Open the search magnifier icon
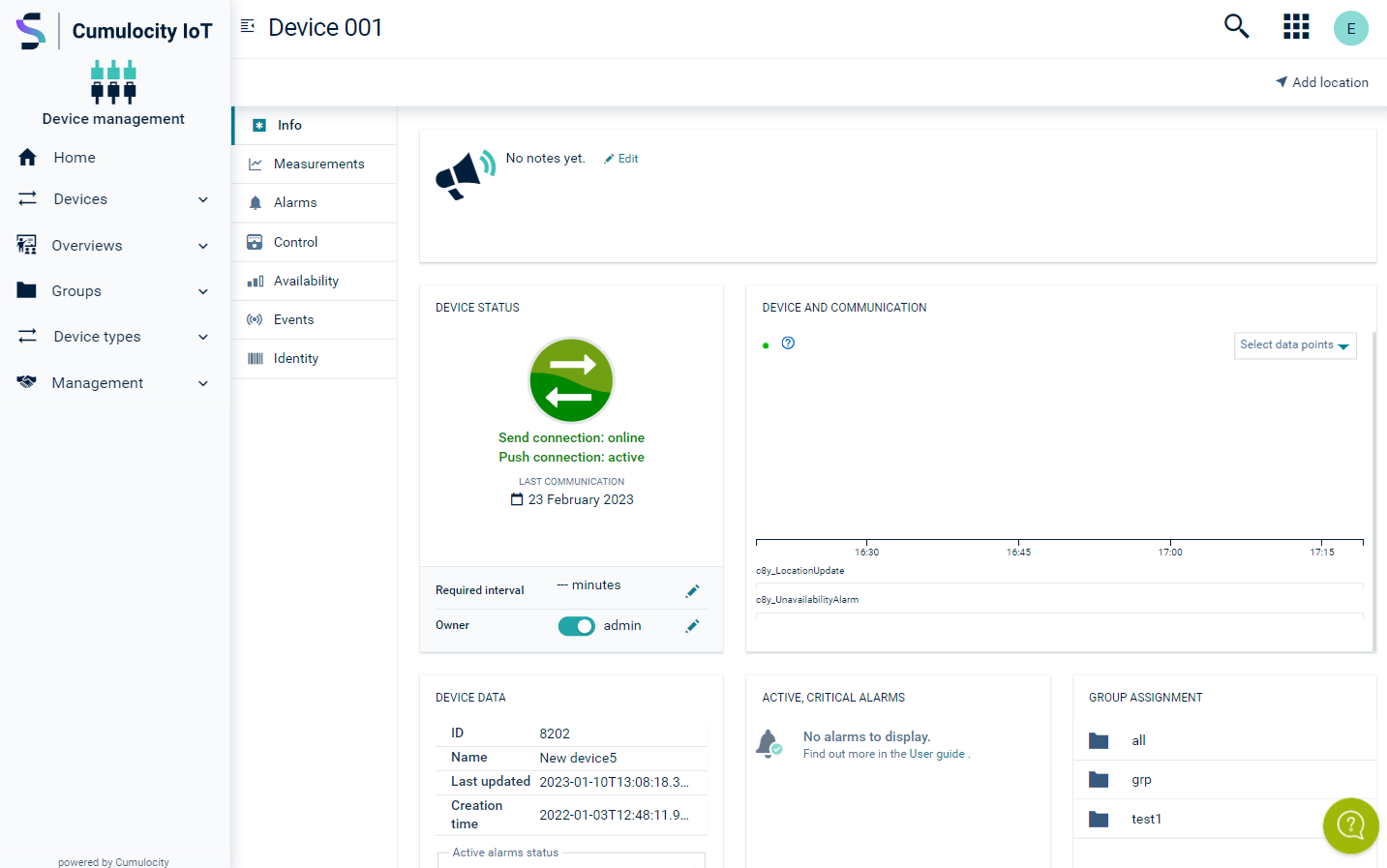Viewport: 1387px width, 868px height. click(x=1236, y=26)
